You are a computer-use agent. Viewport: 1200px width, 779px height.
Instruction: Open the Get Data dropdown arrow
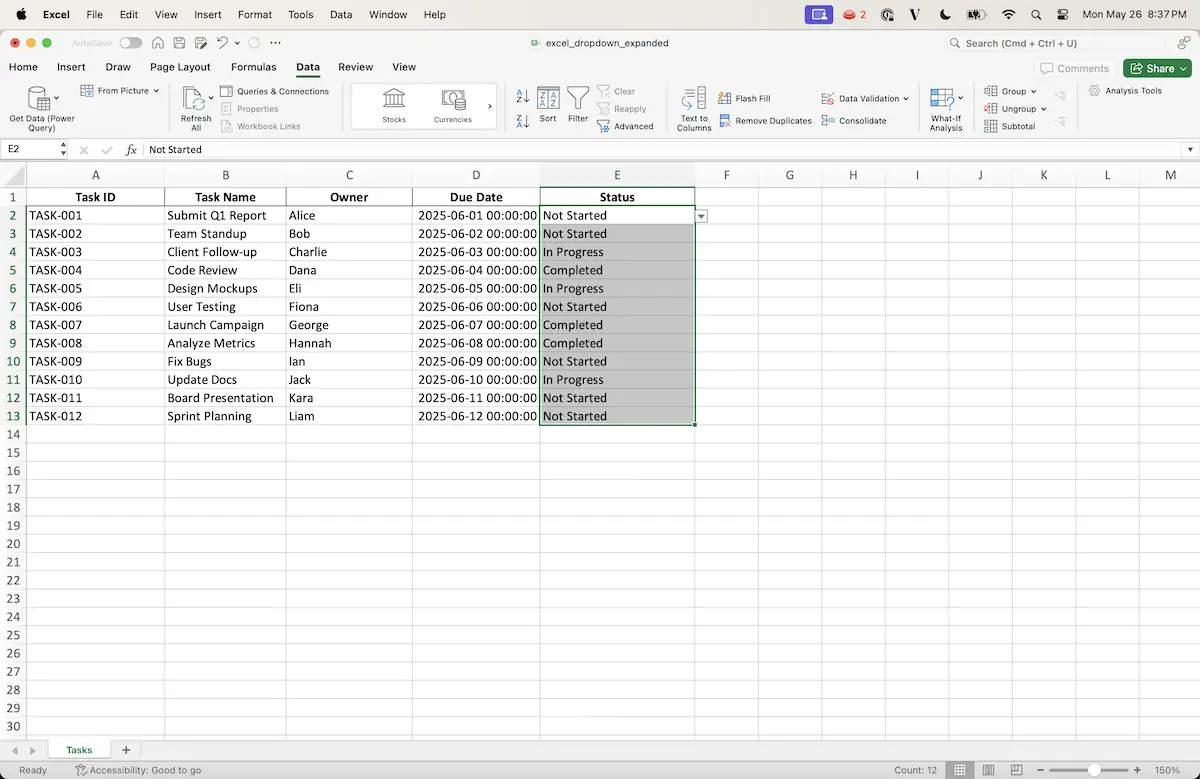tap(56, 97)
